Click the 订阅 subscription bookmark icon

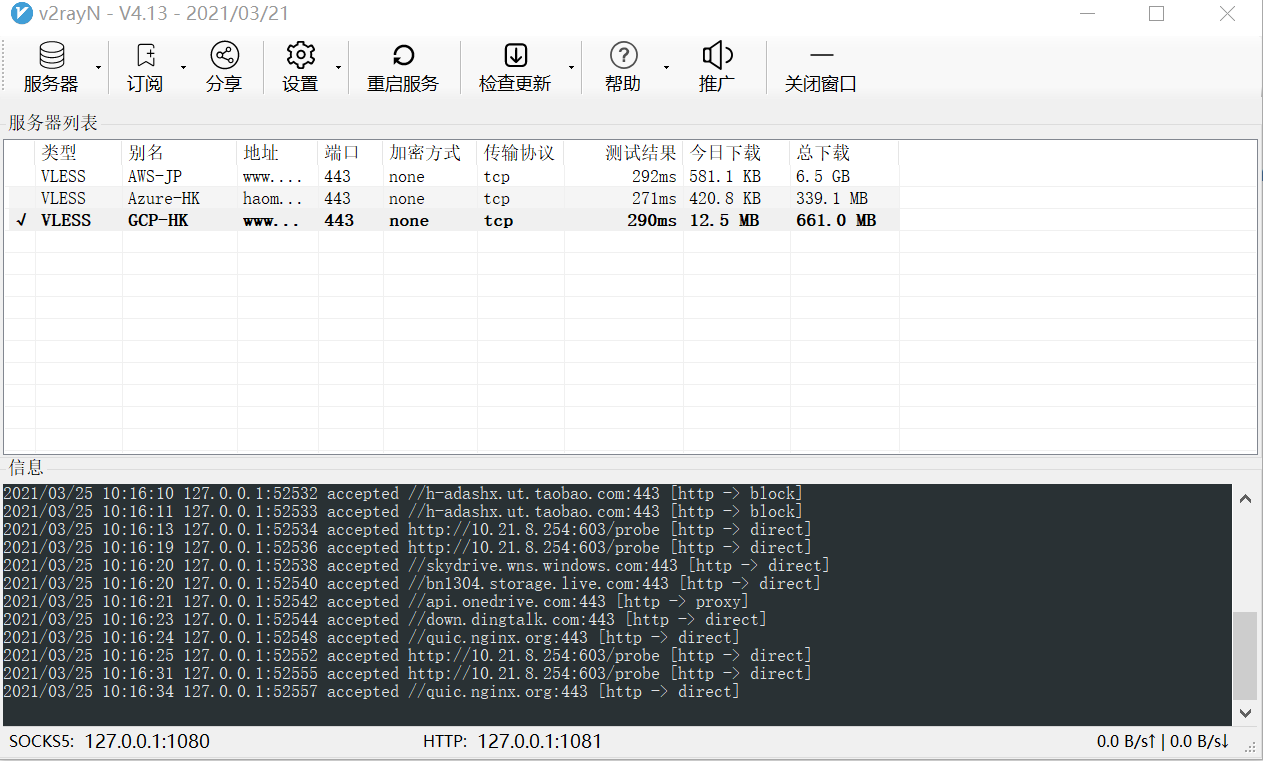coord(146,55)
